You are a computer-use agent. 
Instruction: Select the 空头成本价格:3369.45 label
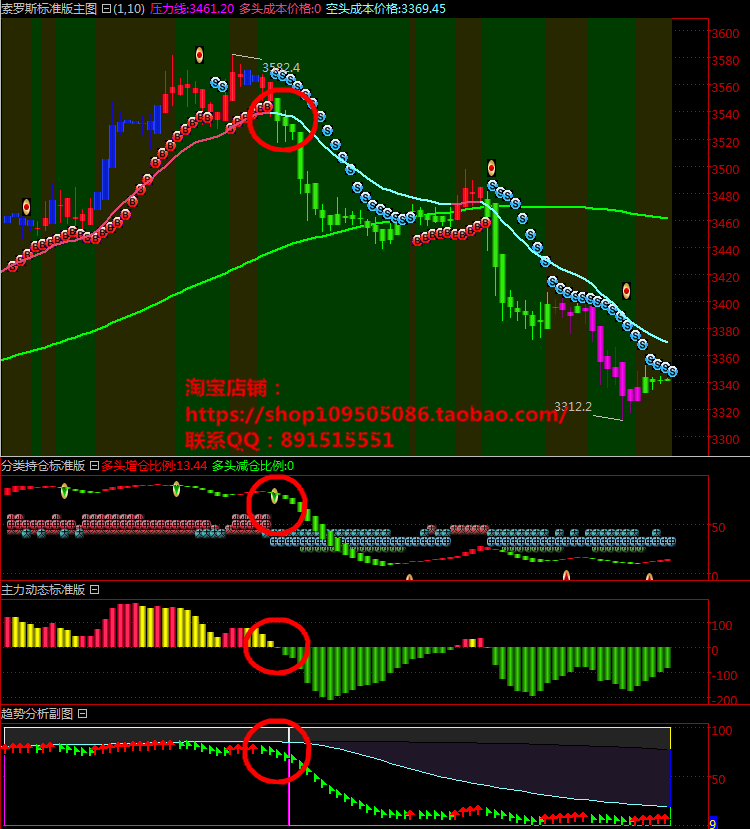pos(386,9)
